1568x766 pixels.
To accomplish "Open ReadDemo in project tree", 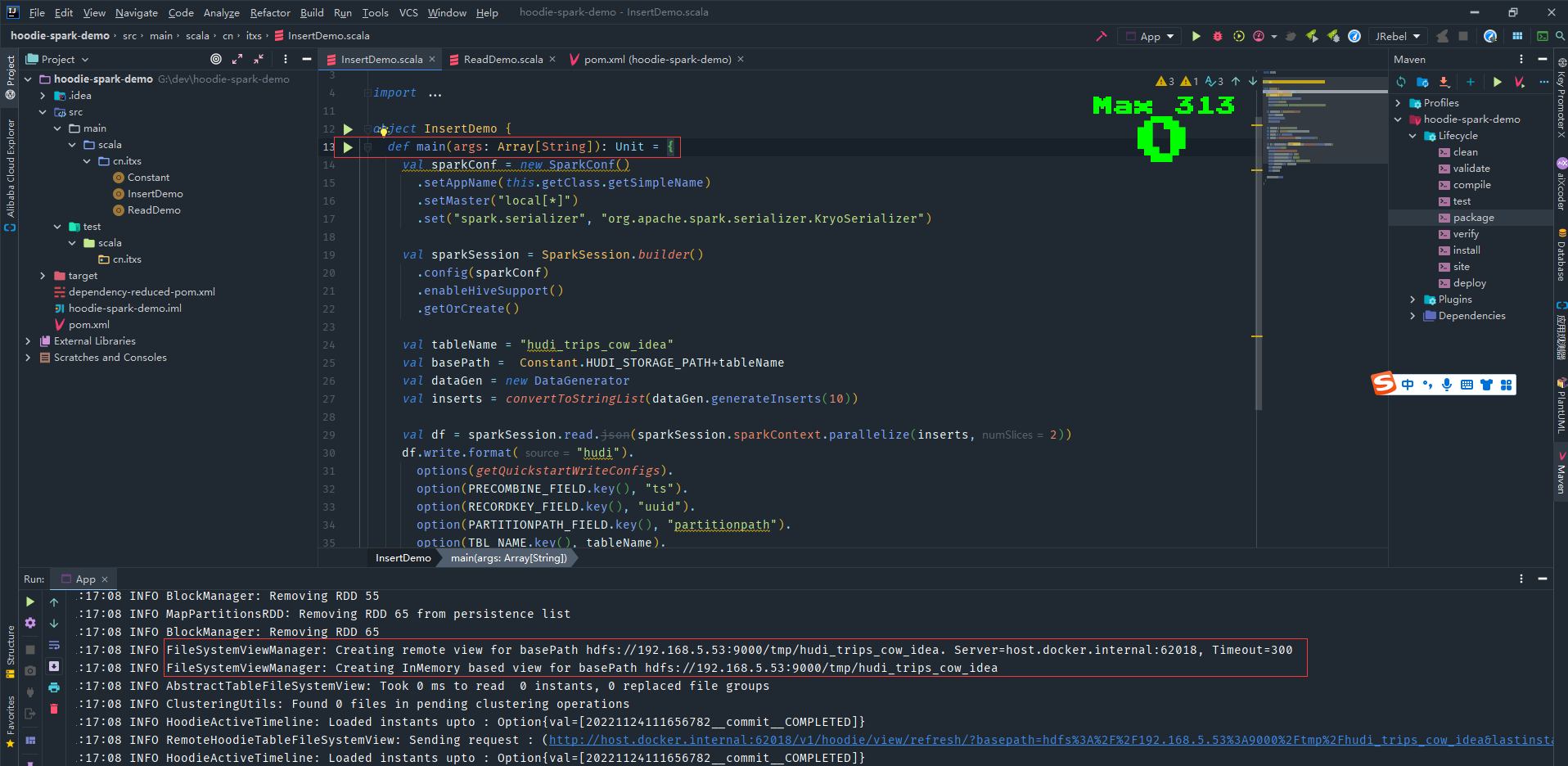I will (154, 210).
